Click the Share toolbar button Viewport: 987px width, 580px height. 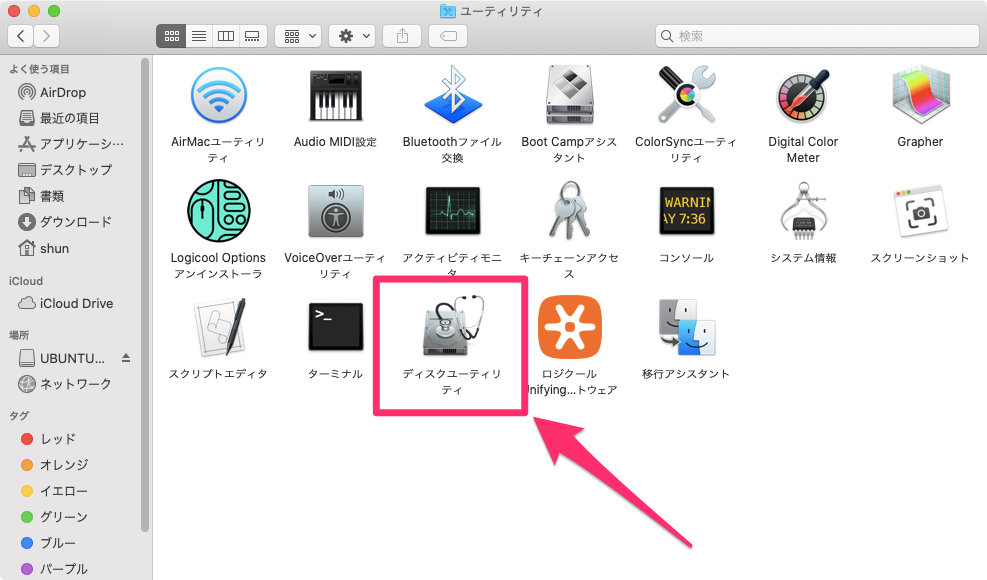[402, 36]
